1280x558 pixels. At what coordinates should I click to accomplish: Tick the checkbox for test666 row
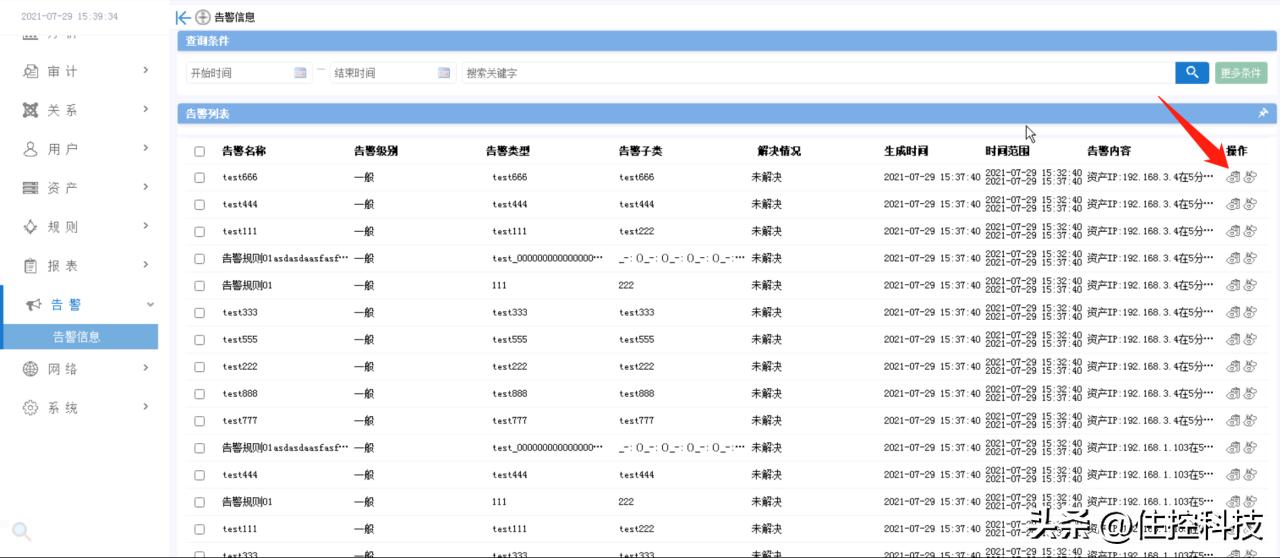pyautogui.click(x=200, y=177)
